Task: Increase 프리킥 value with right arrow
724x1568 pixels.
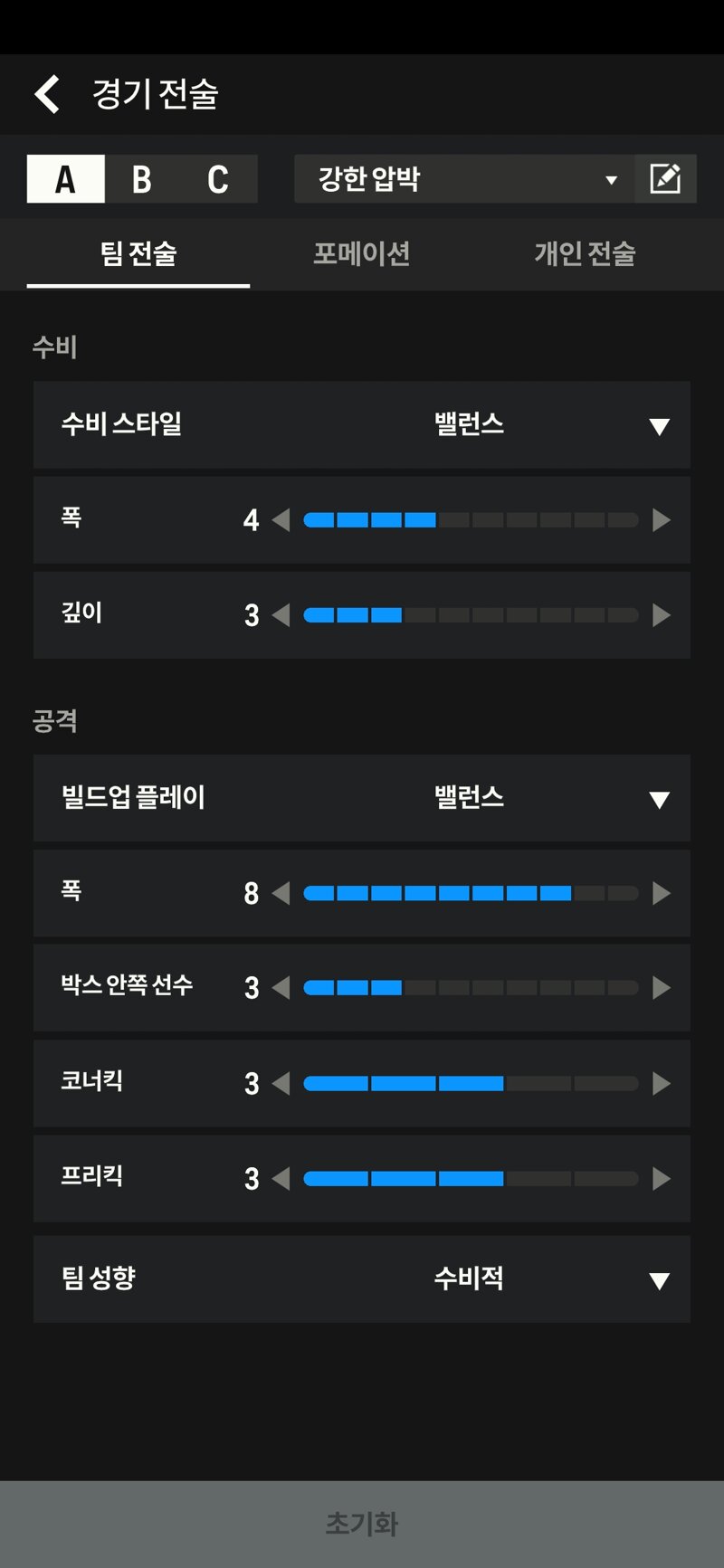Action: (x=662, y=1178)
